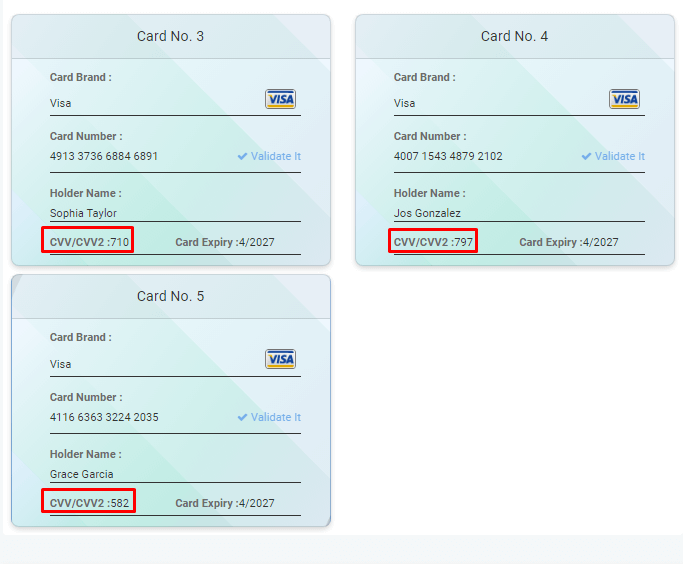Select the Card No. 4 header
This screenshot has width=683, height=564.
[x=514, y=36]
